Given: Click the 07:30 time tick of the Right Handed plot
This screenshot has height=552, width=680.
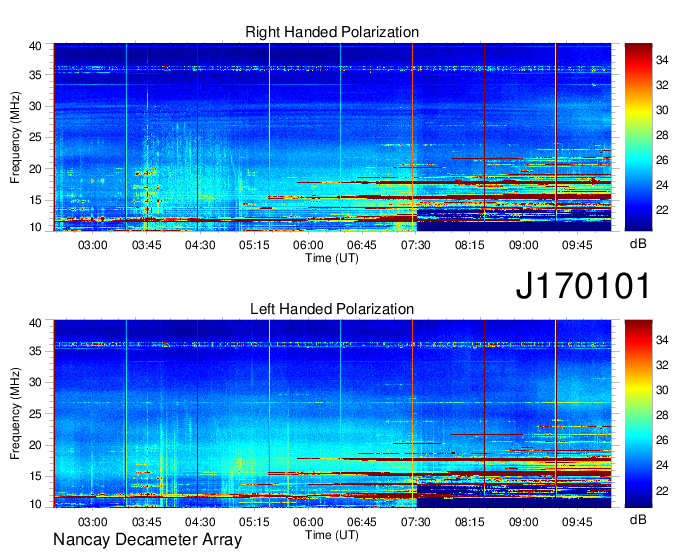Looking at the screenshot, I should (415, 245).
